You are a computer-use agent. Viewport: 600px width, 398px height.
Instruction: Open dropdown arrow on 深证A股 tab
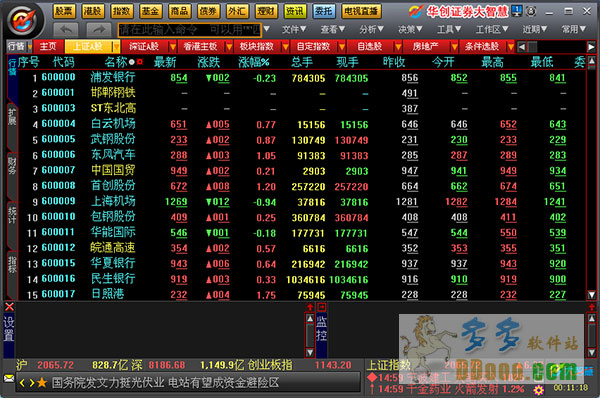click(173, 47)
